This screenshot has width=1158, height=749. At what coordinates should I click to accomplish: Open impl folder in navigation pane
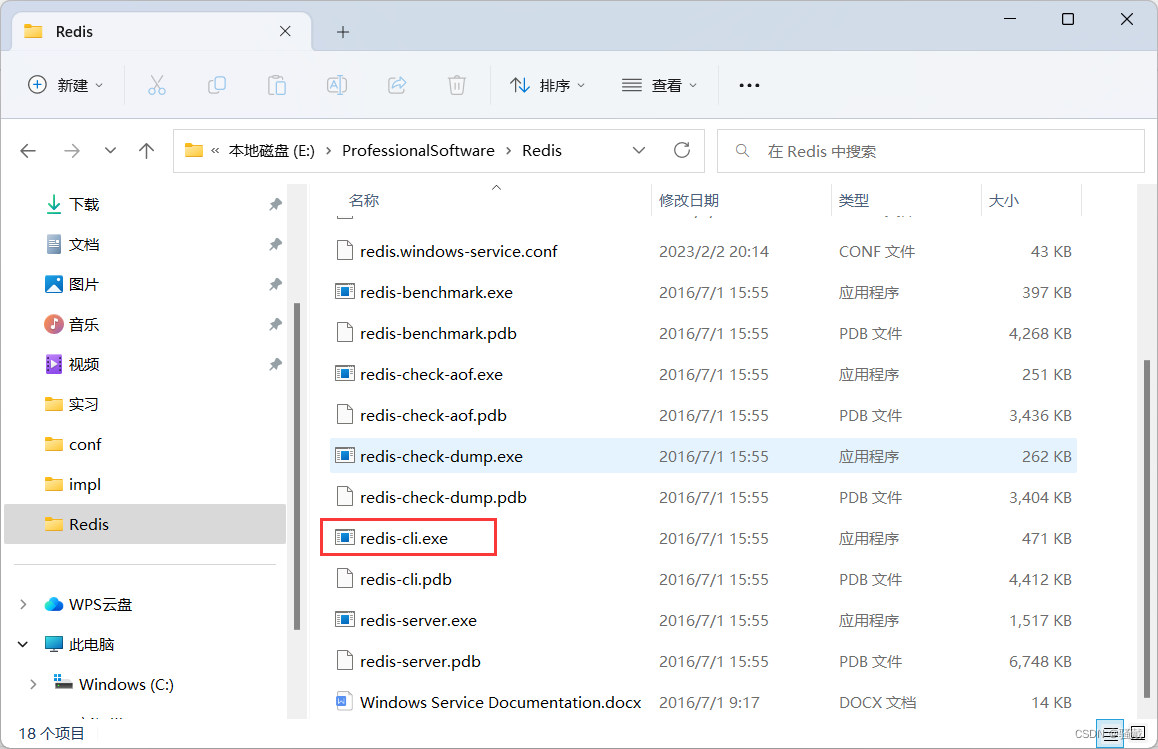pos(85,484)
